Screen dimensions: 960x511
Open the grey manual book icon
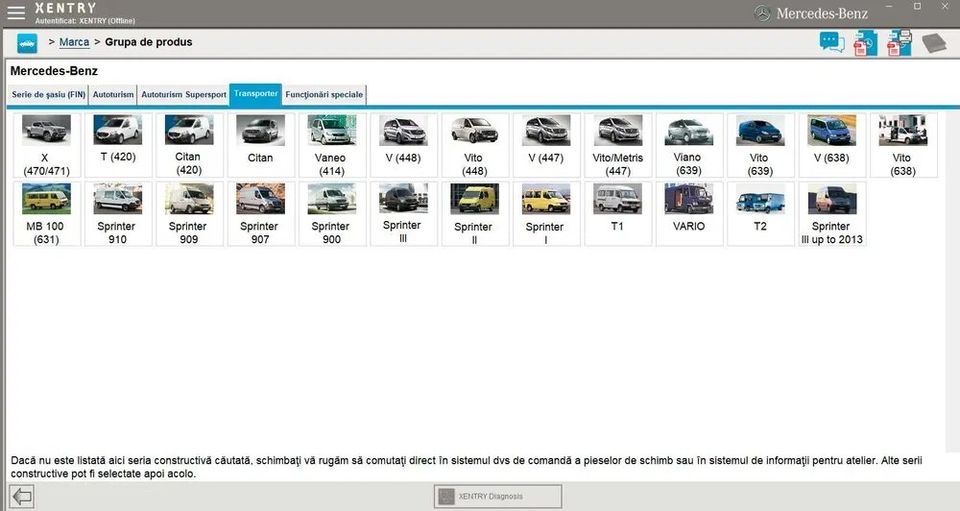click(x=934, y=43)
